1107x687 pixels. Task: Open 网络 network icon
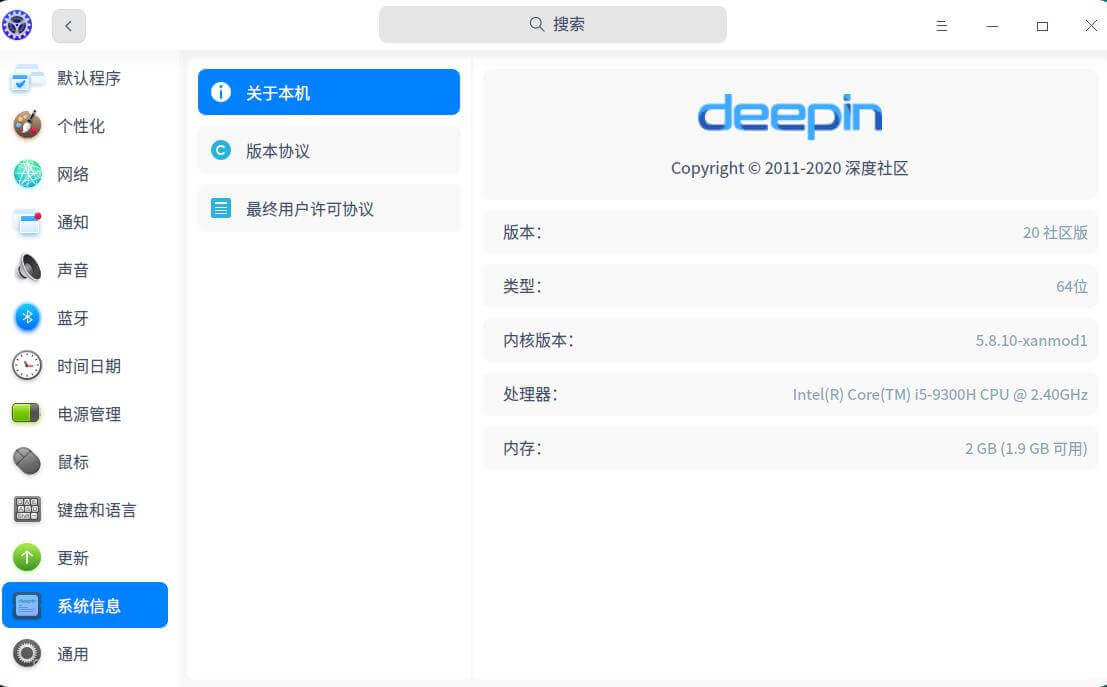(28, 174)
